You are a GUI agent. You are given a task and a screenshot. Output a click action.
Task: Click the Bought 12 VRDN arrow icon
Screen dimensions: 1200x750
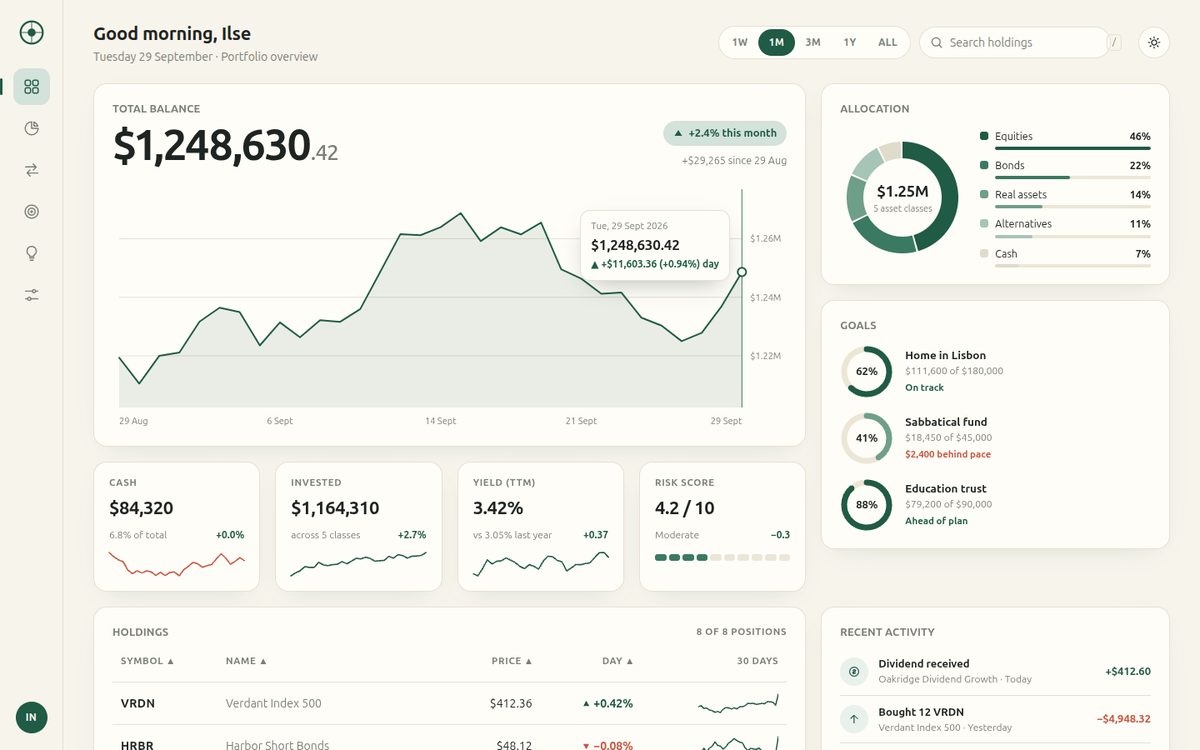click(x=854, y=718)
